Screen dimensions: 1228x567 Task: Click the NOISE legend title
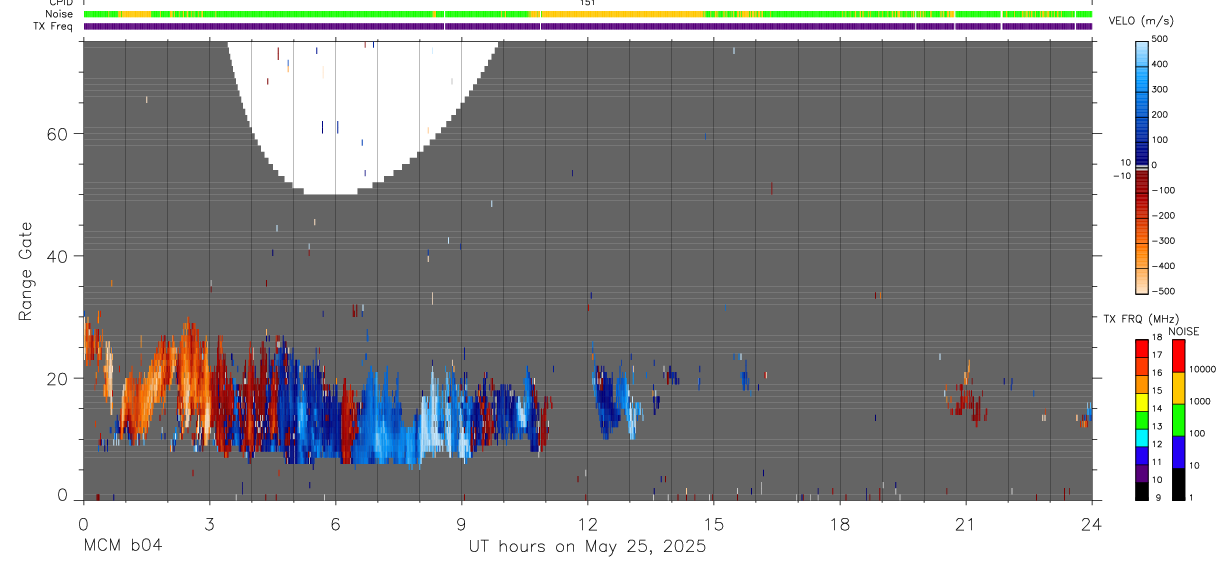point(1182,331)
